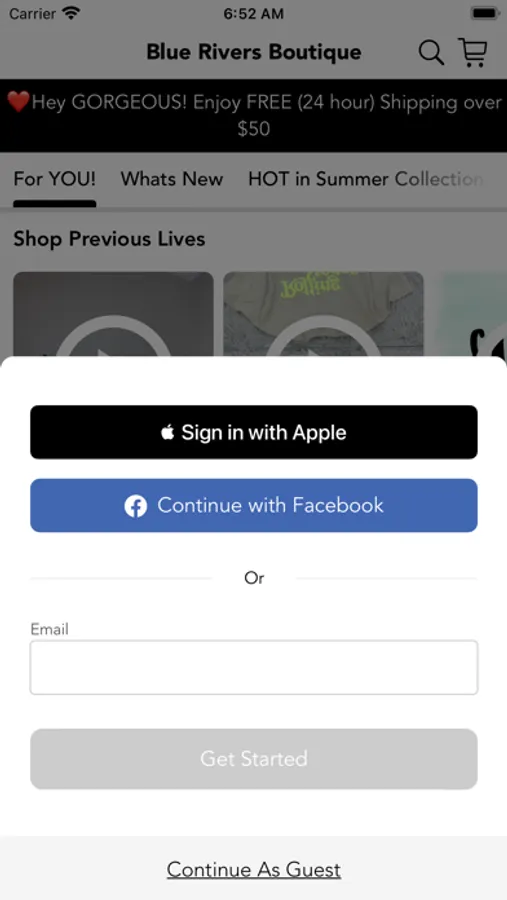Tap the Get Started button

click(254, 759)
